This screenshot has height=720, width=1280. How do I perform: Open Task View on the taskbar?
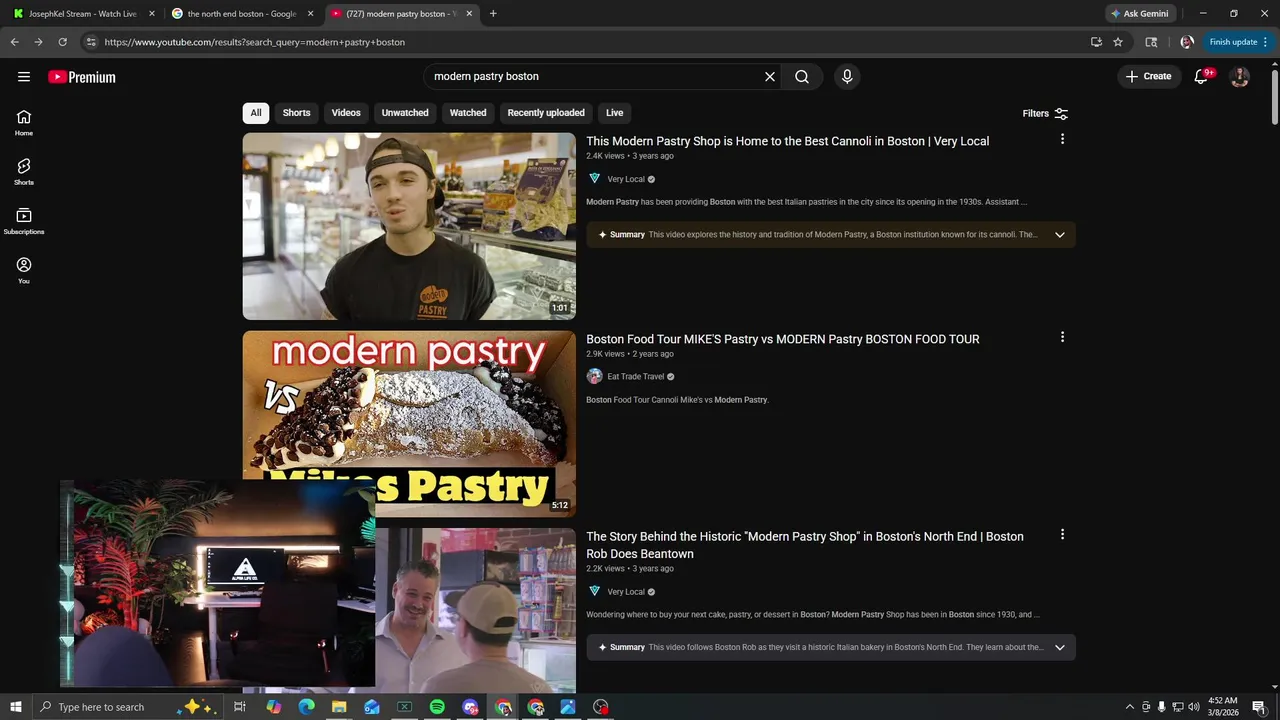pyautogui.click(x=240, y=707)
